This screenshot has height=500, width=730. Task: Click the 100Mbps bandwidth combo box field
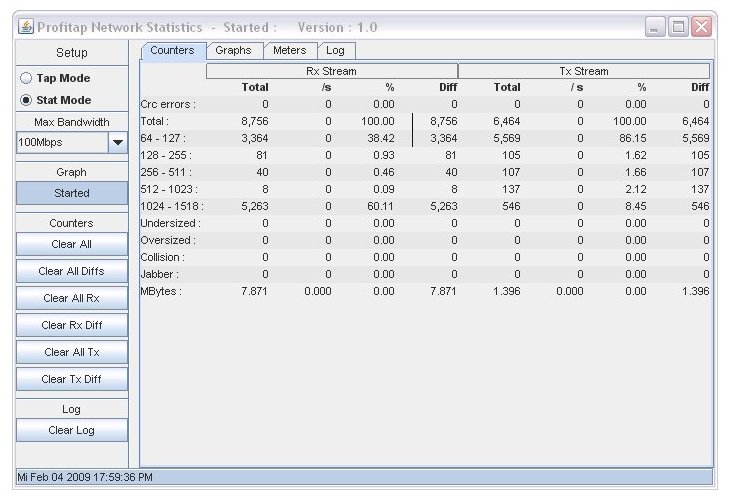(60, 143)
